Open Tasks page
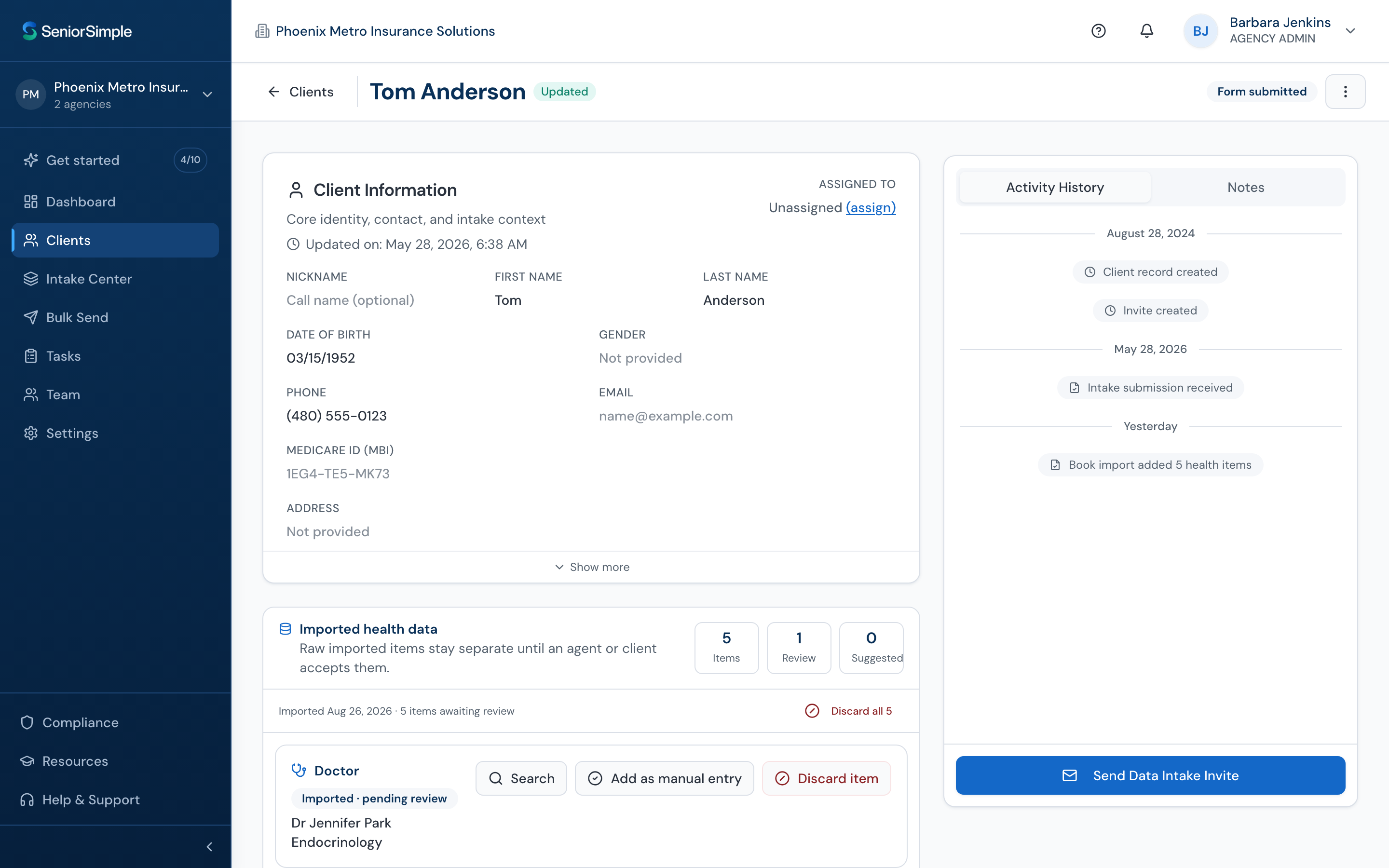This screenshot has width=1389, height=868. pos(115,356)
